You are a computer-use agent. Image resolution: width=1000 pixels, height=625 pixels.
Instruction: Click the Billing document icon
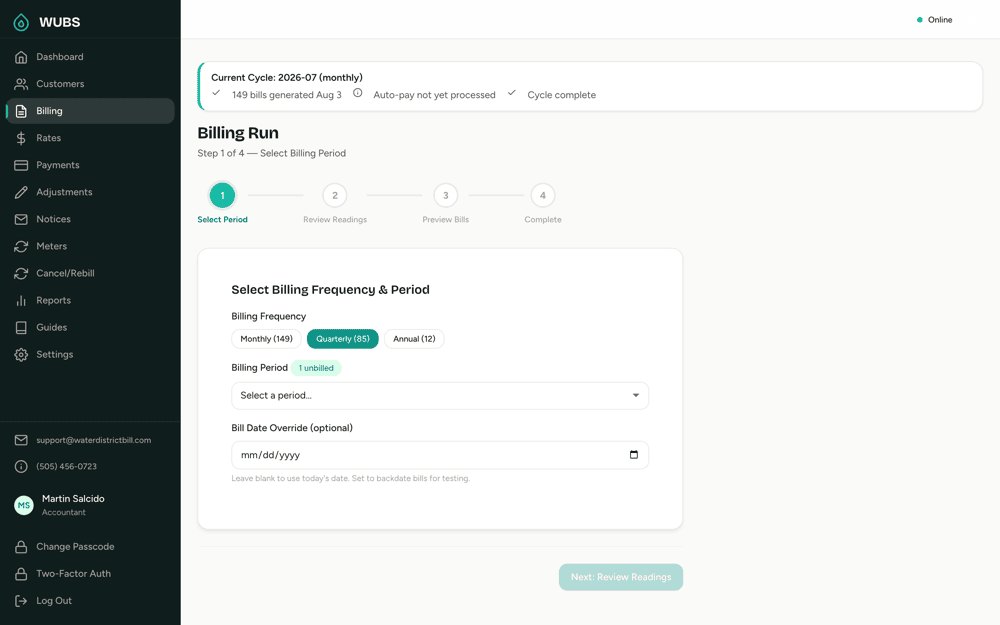tap(21, 111)
